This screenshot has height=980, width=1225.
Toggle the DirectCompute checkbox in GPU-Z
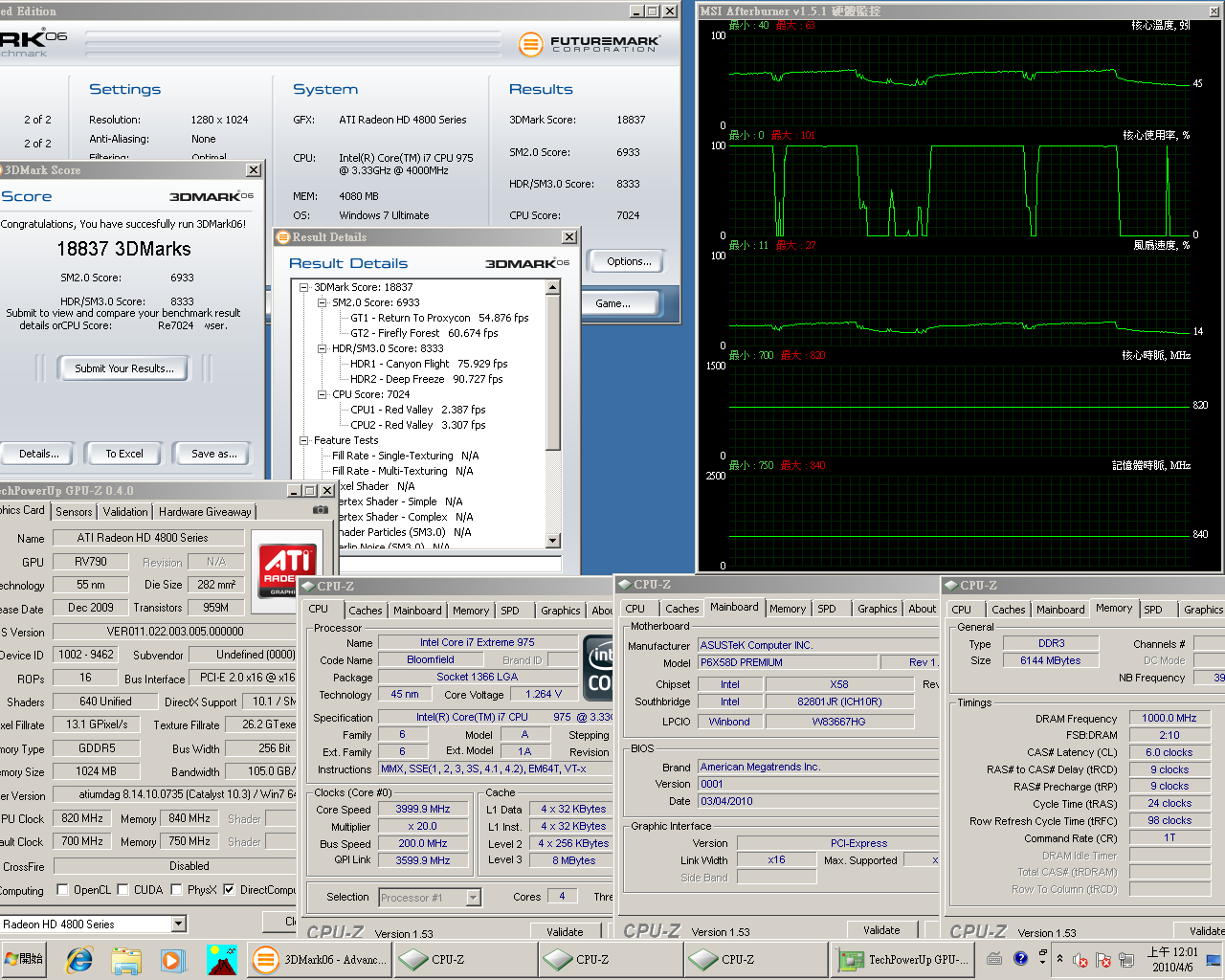coord(229,889)
